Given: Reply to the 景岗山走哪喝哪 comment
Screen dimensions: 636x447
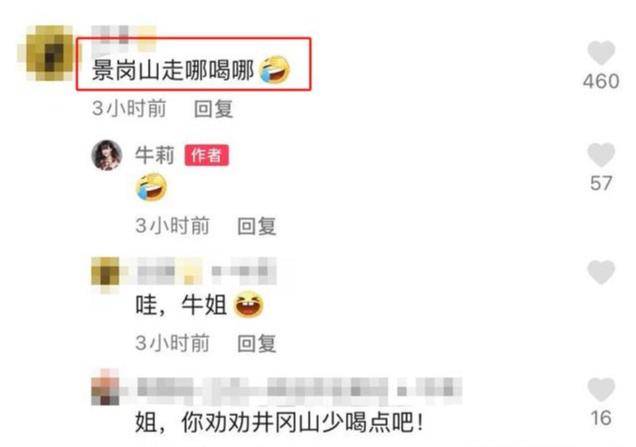Looking at the screenshot, I should click(x=213, y=108).
